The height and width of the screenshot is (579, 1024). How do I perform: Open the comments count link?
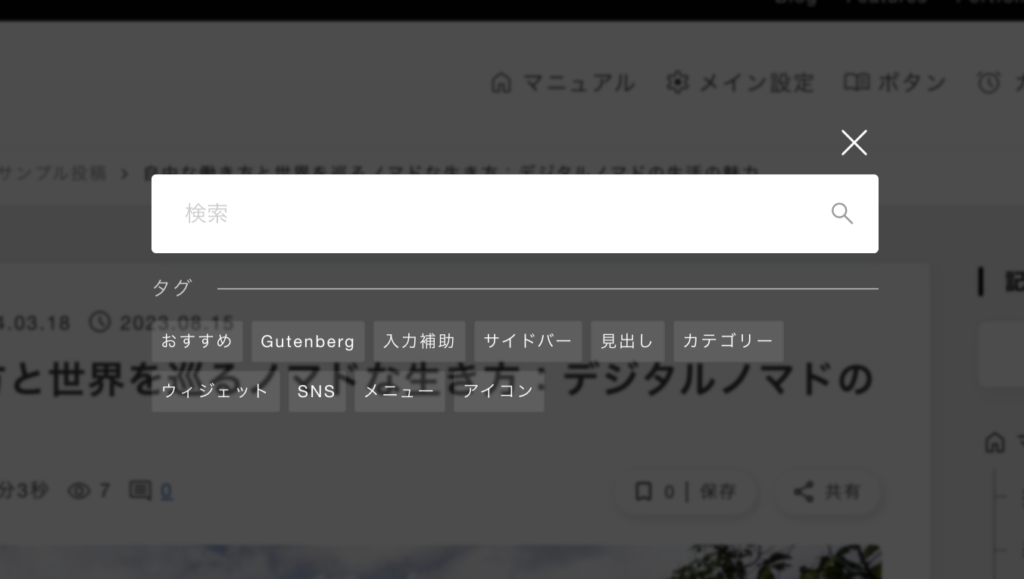[x=167, y=491]
